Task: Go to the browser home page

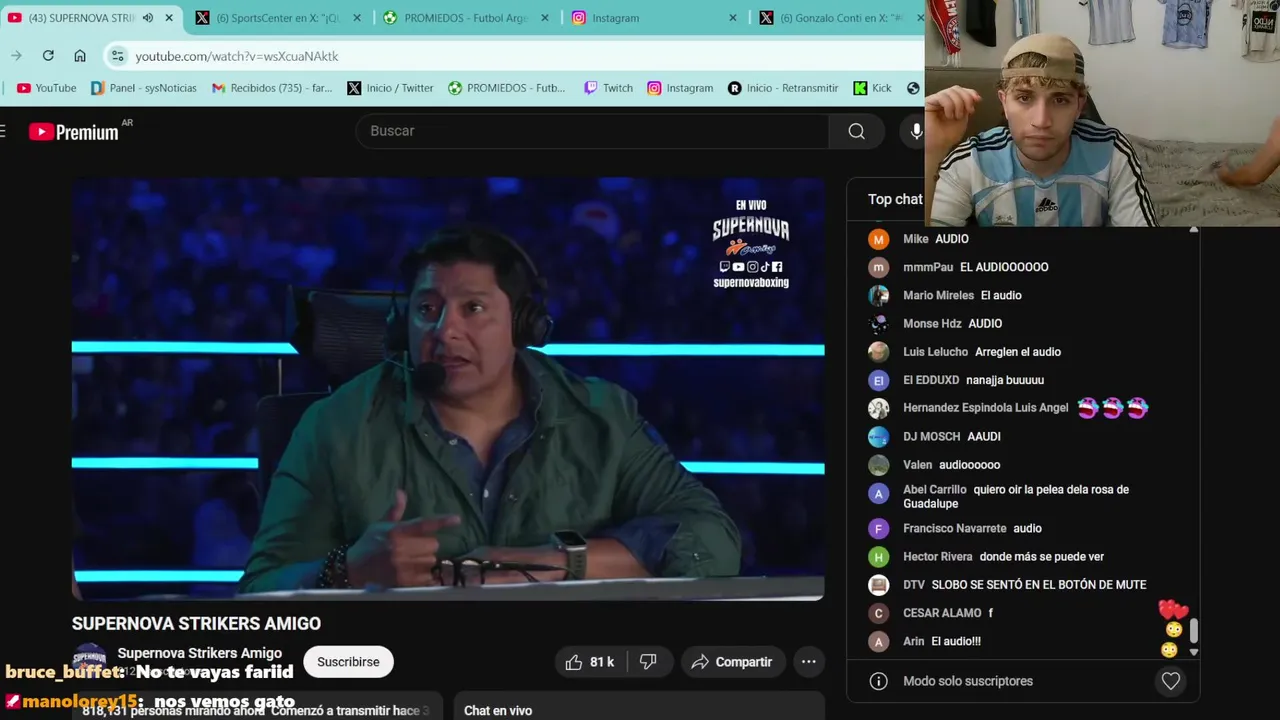Action: click(x=80, y=56)
